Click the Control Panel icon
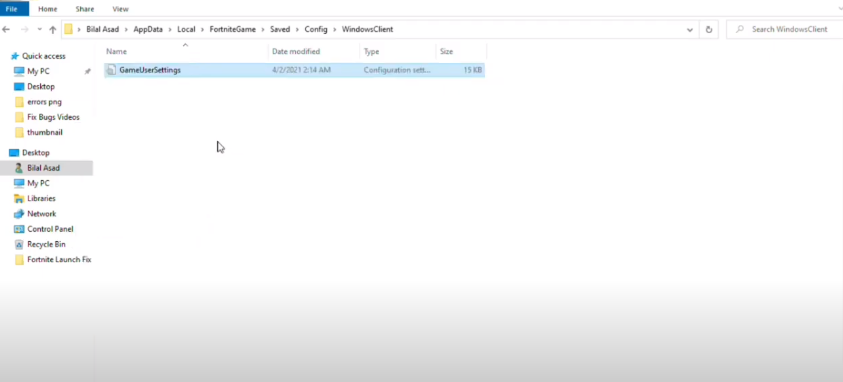This screenshot has width=843, height=382. coord(19,229)
